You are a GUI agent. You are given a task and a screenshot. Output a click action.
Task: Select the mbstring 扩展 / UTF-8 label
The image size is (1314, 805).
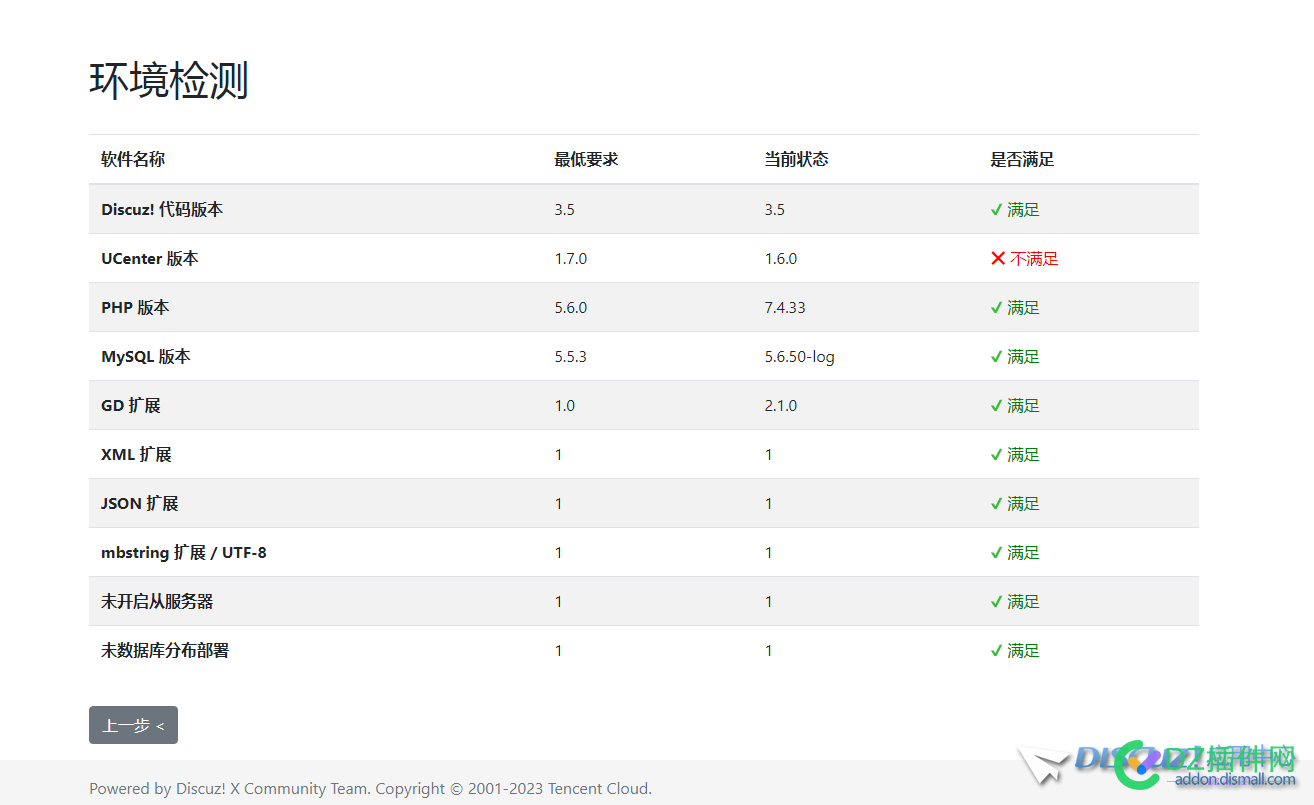click(184, 552)
